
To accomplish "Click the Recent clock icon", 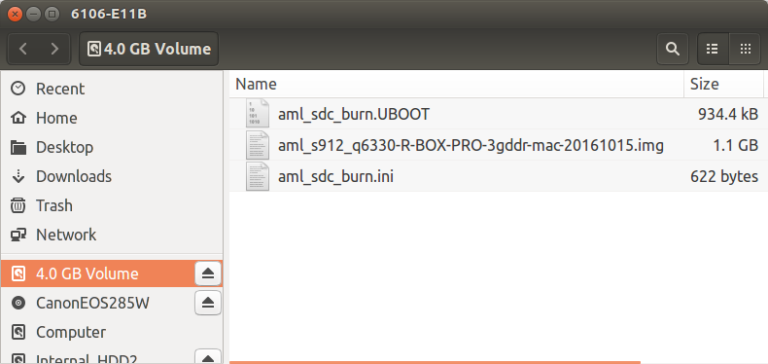I will click(x=18, y=89).
